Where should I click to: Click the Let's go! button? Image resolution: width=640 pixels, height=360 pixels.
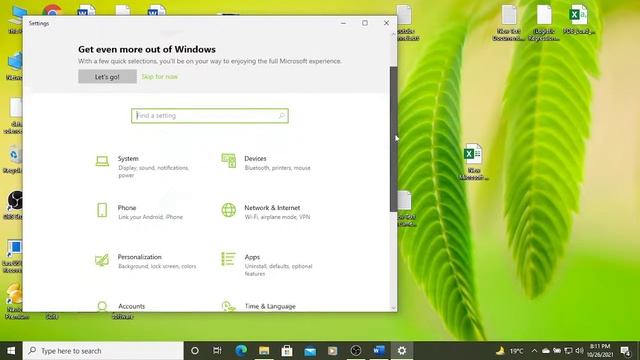pyautogui.click(x=107, y=77)
